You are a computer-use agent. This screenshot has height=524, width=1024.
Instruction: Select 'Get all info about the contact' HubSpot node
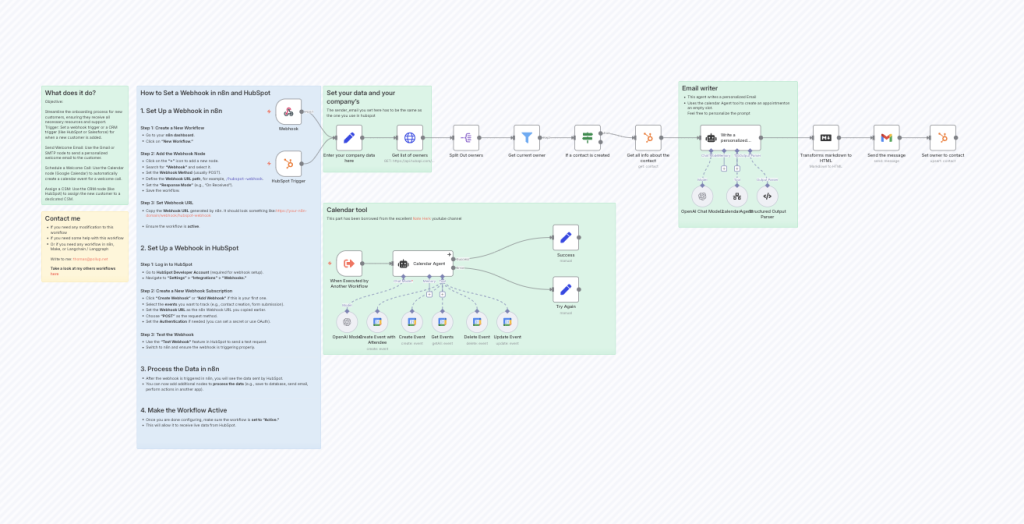pos(648,138)
